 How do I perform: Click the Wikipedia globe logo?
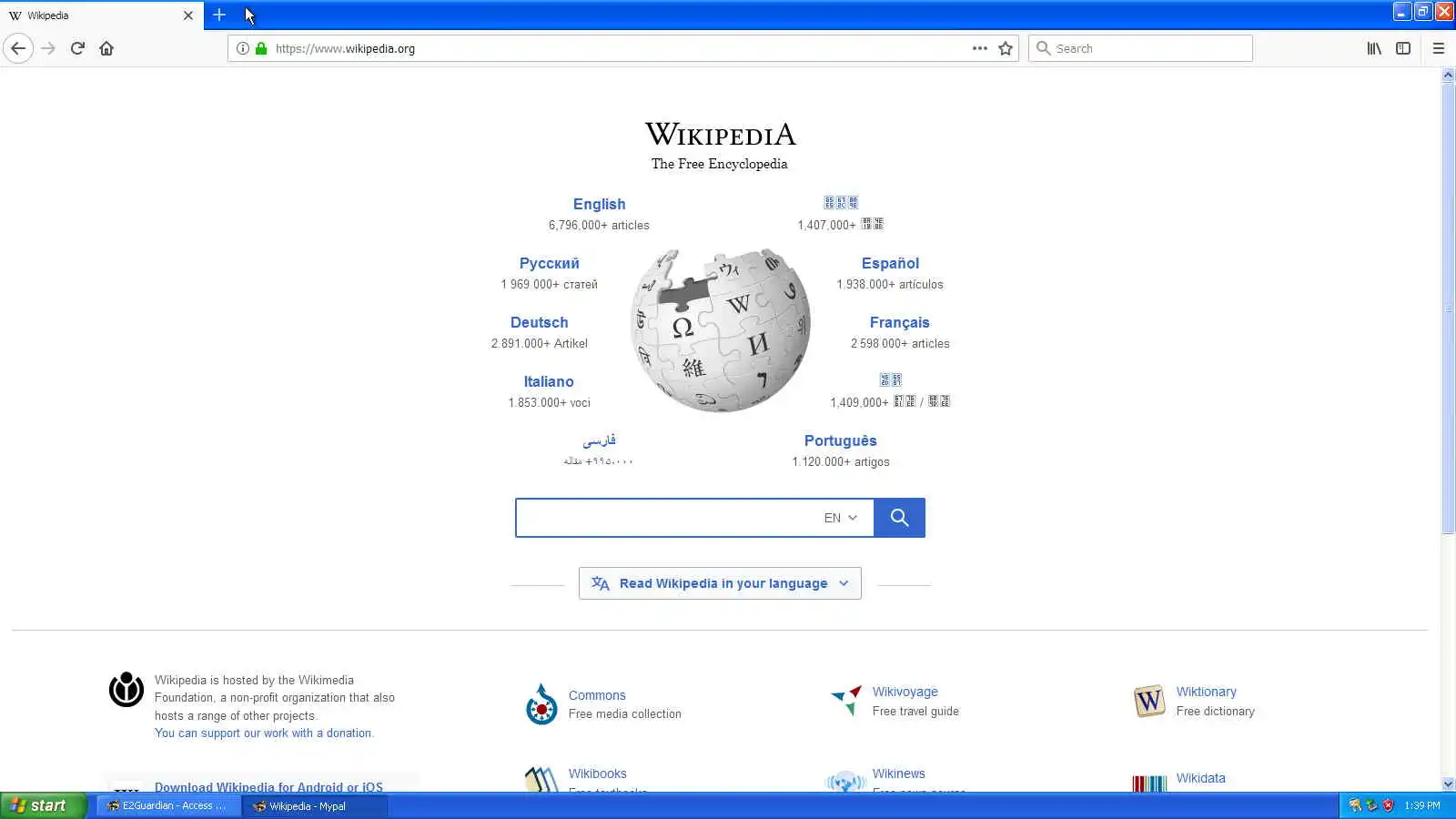[720, 329]
